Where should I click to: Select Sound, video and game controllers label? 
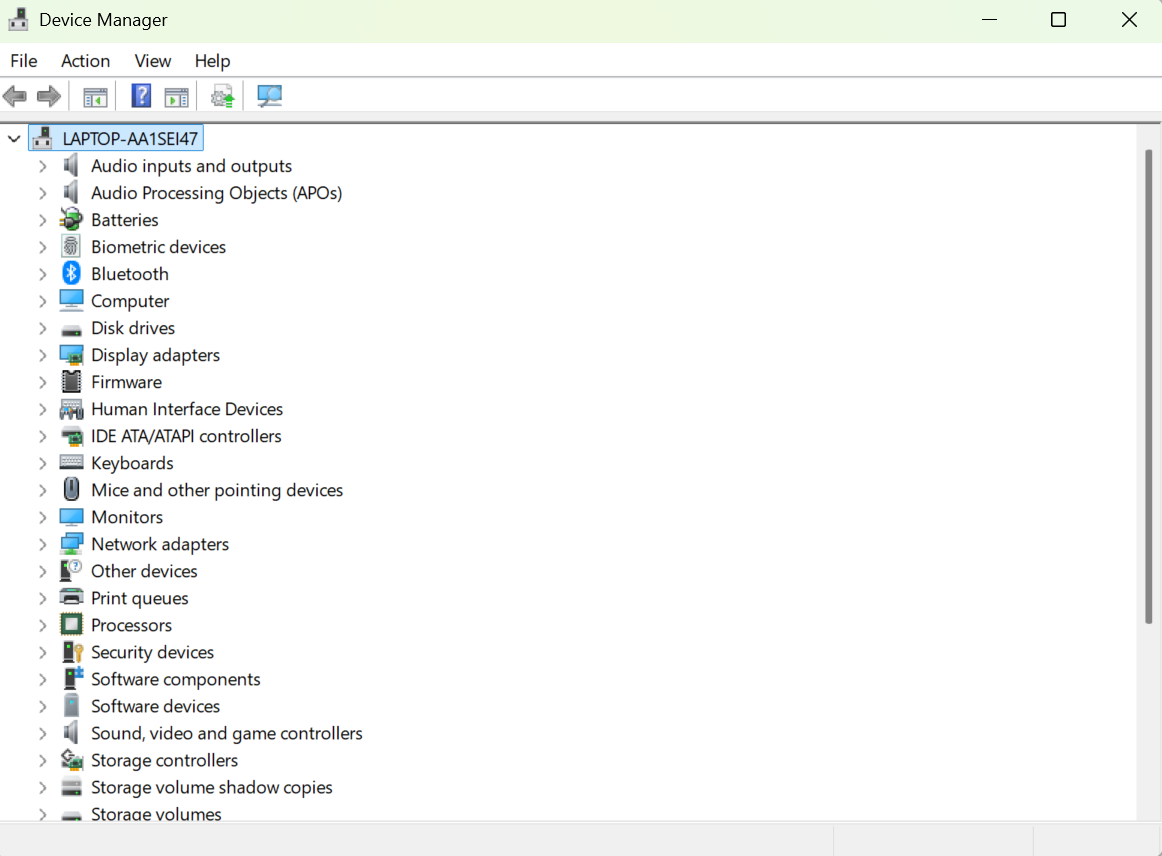(227, 733)
